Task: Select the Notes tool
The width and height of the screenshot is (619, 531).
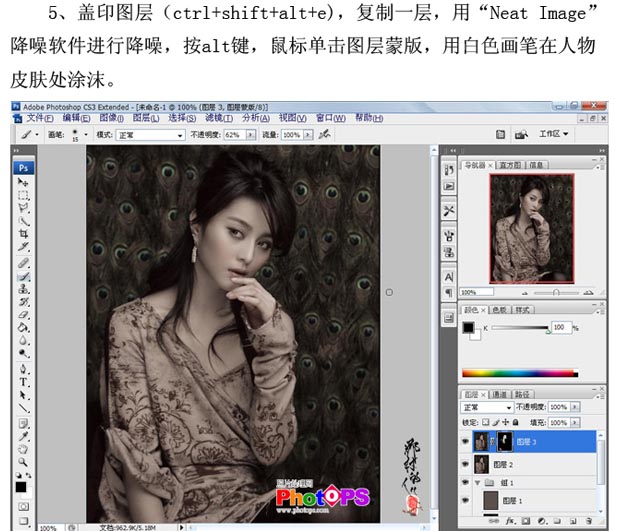Action: coord(23,424)
